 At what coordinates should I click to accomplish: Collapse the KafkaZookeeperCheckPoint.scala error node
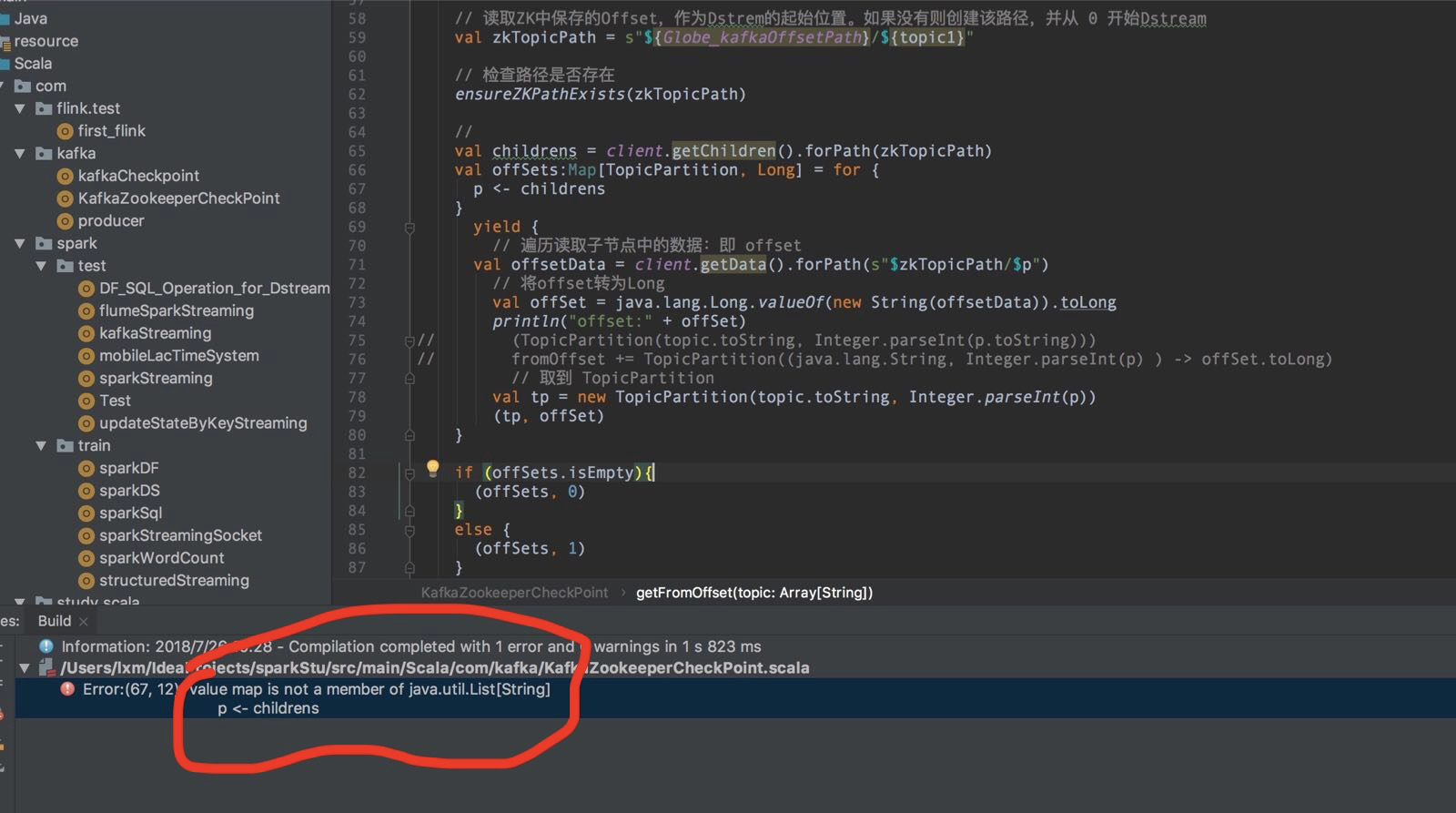point(25,668)
